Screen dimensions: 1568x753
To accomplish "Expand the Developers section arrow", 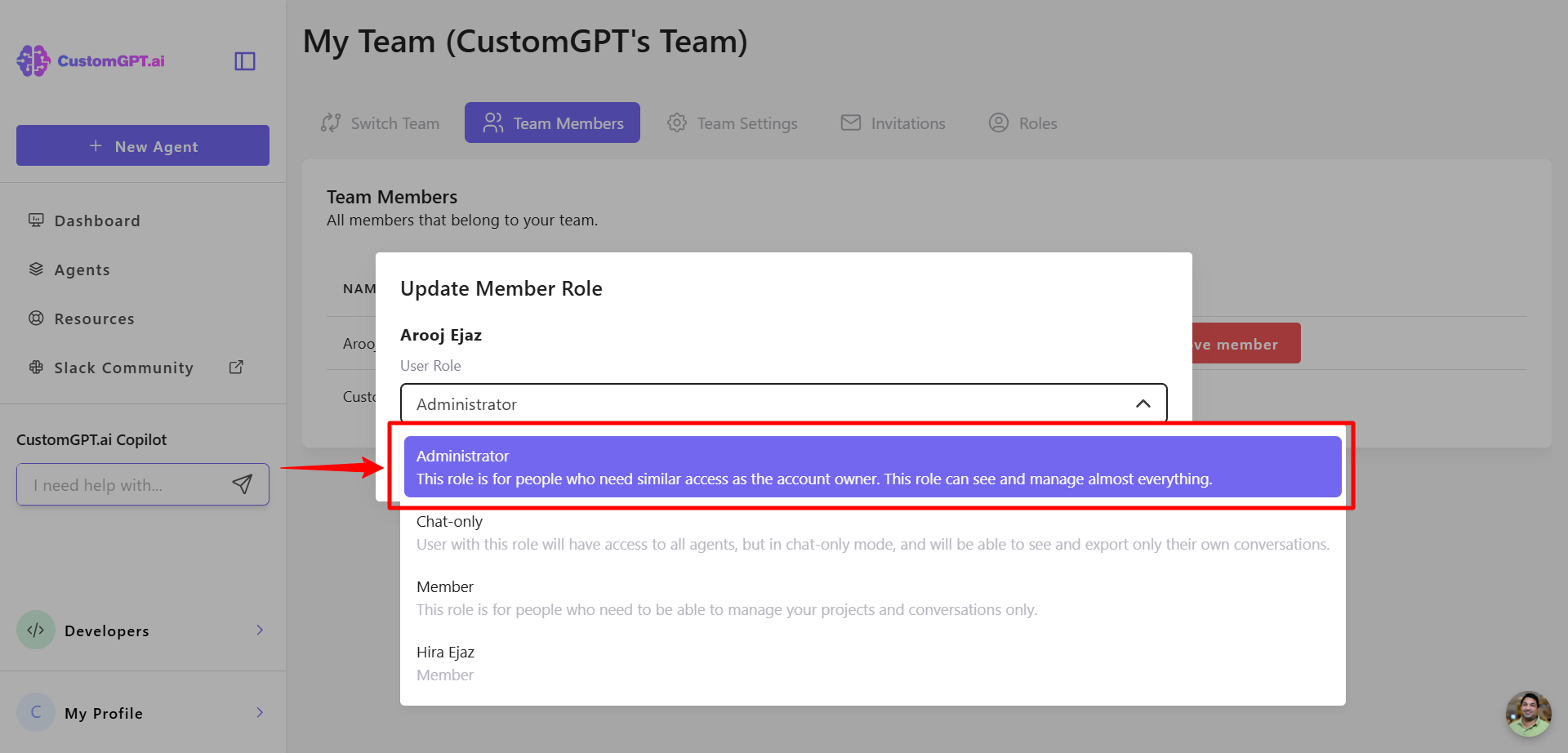I will tap(260, 630).
